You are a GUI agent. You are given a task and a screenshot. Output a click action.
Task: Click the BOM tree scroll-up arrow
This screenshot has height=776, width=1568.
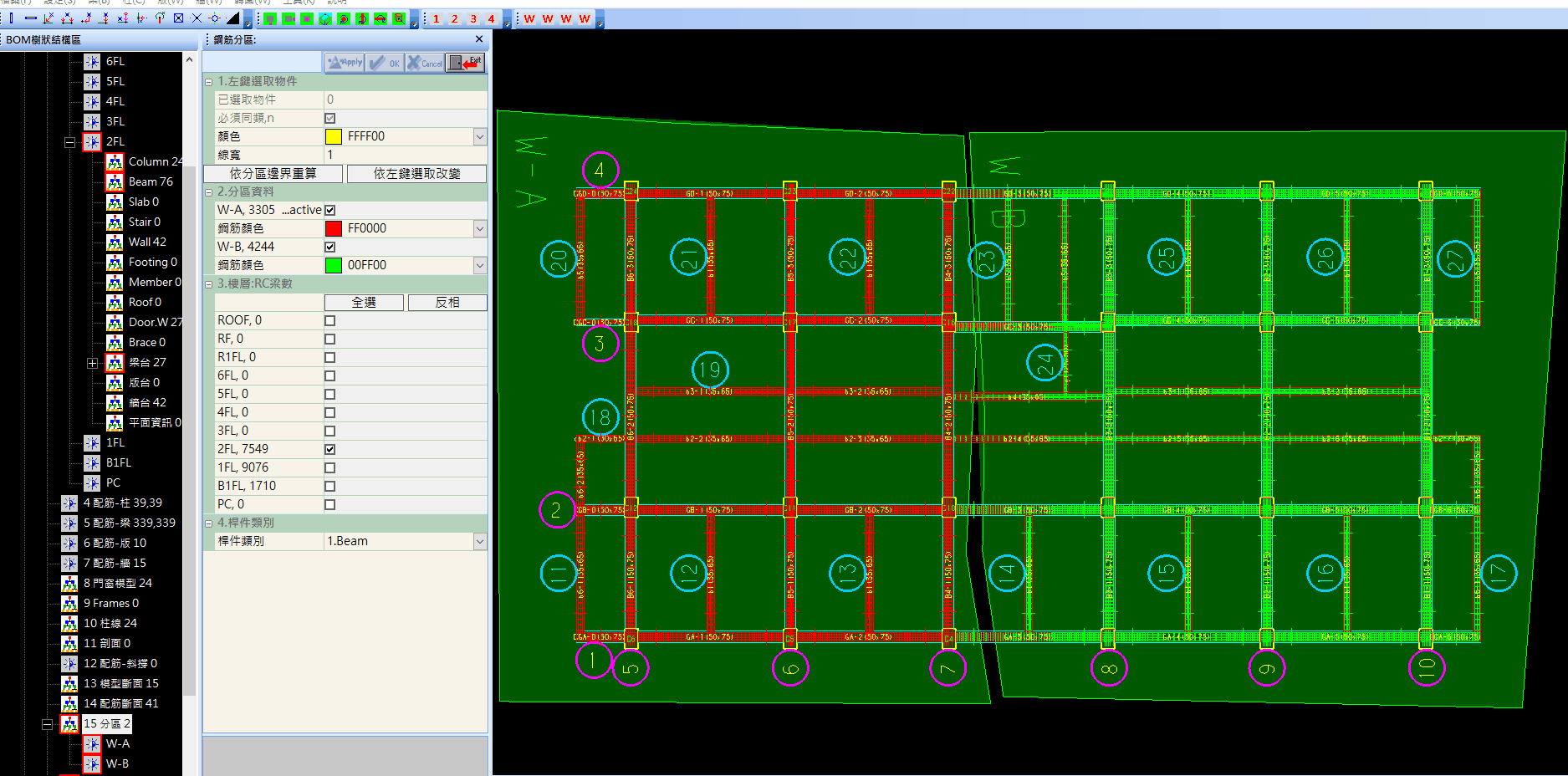pyautogui.click(x=189, y=59)
